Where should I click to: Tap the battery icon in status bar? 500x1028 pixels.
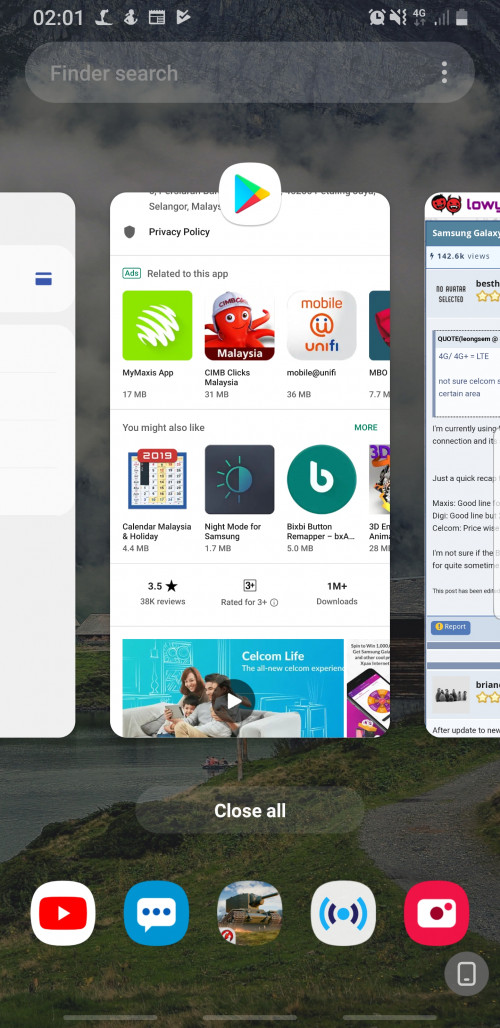(x=462, y=17)
